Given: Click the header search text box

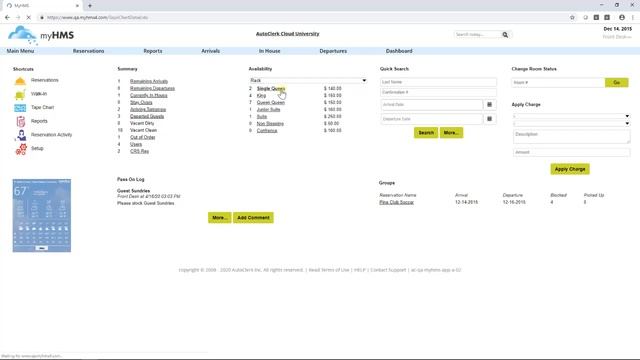Looking at the screenshot, I should tap(477, 35).
